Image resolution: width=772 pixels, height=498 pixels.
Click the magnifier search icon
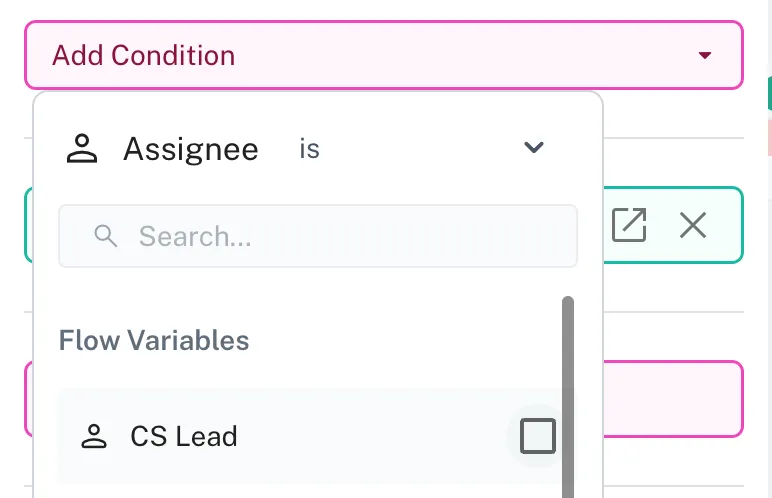pyautogui.click(x=106, y=236)
